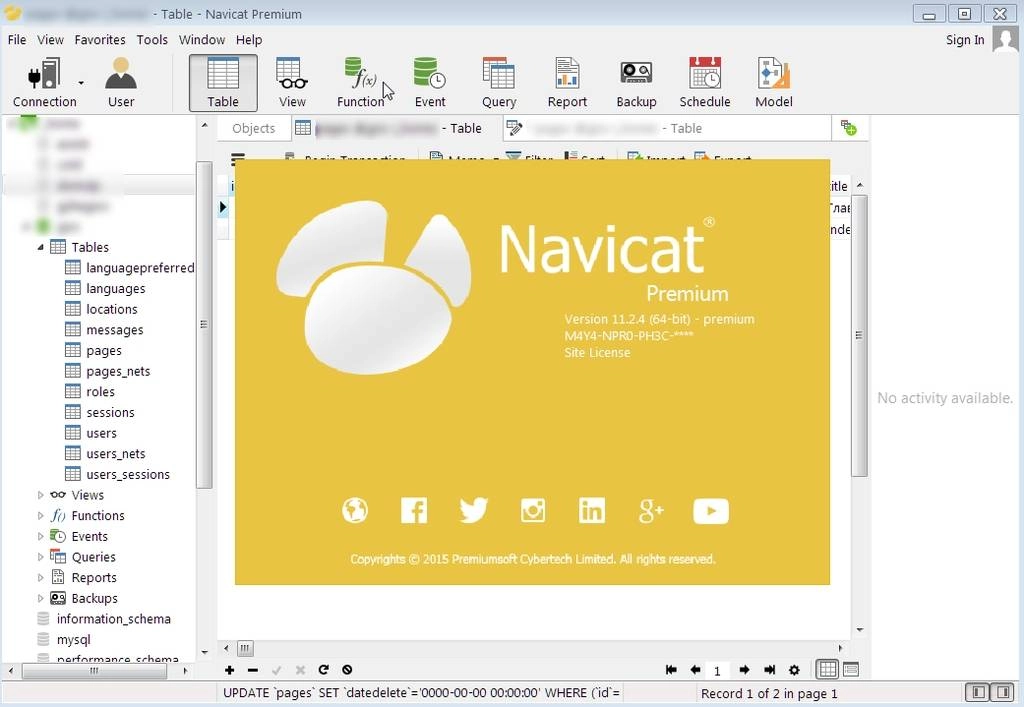Open the Facebook icon on splash screen
The width and height of the screenshot is (1024, 707).
(414, 511)
